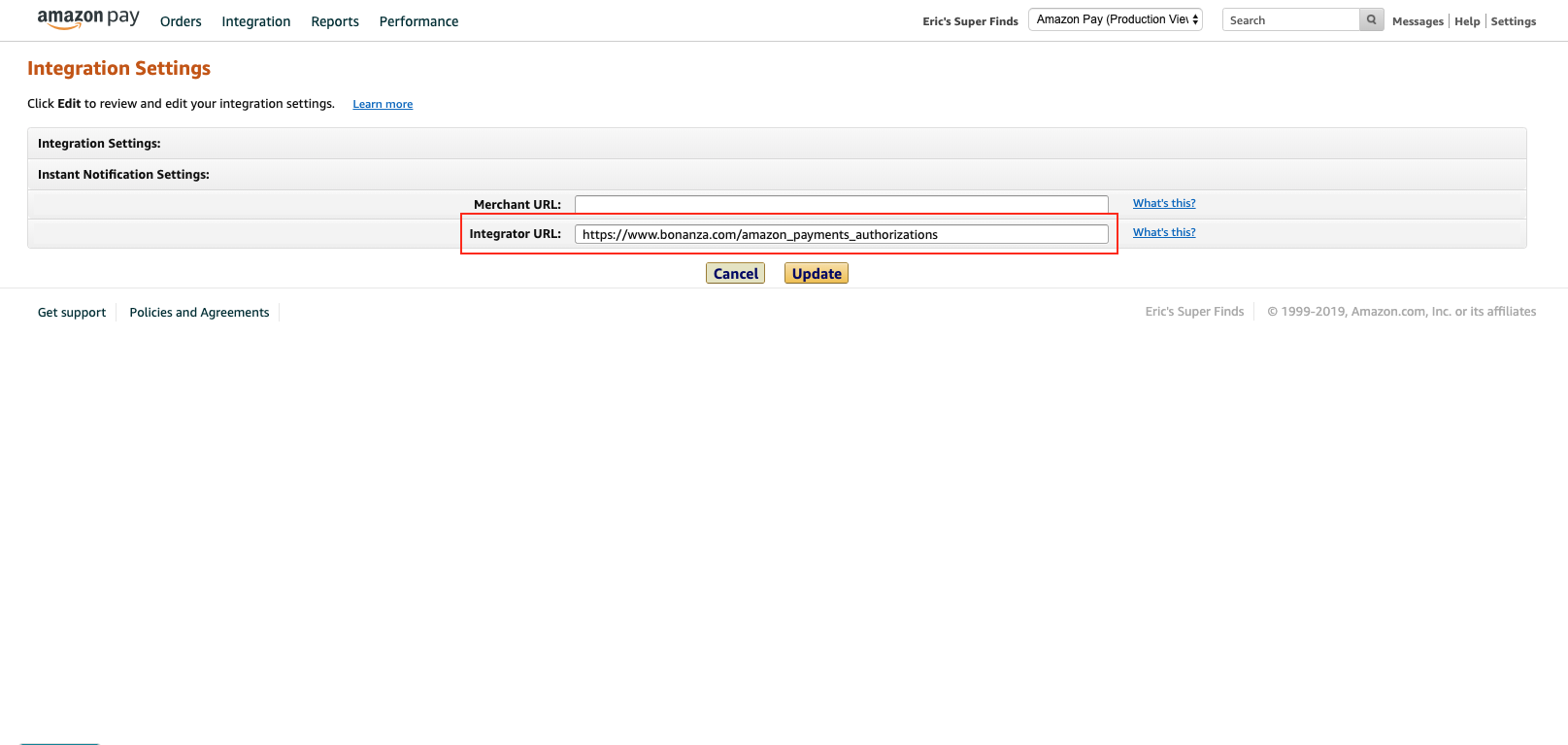1568x745 pixels.
Task: Click the Integrator URL label
Action: tap(516, 233)
